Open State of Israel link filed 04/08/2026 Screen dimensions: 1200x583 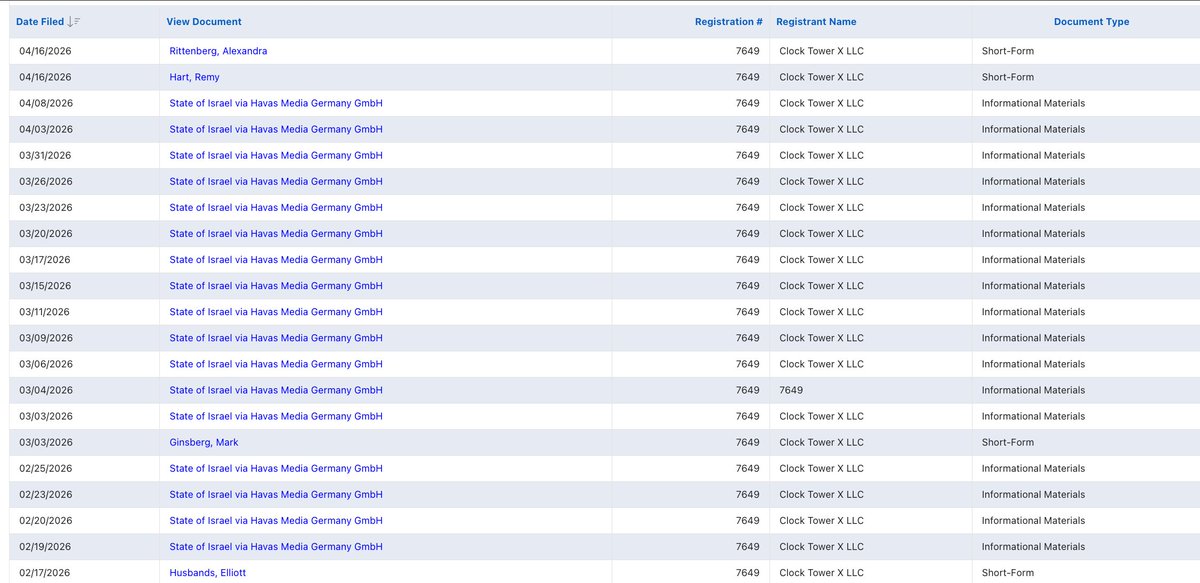tap(276, 103)
